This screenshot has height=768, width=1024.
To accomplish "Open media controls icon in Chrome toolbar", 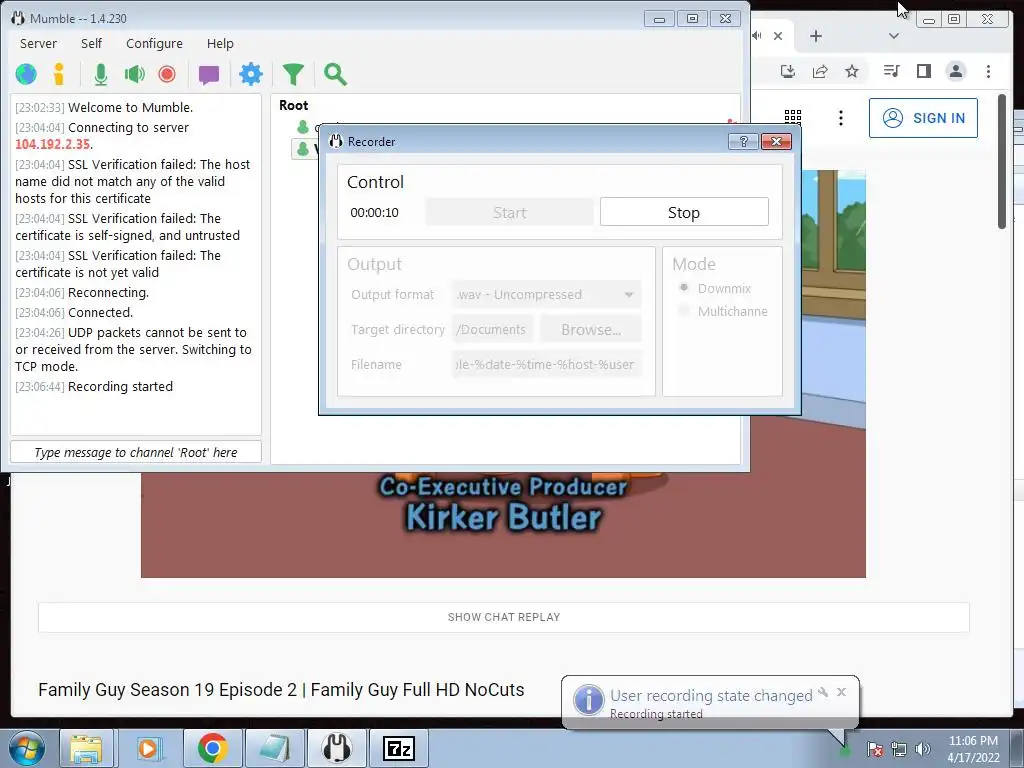I will click(891, 71).
